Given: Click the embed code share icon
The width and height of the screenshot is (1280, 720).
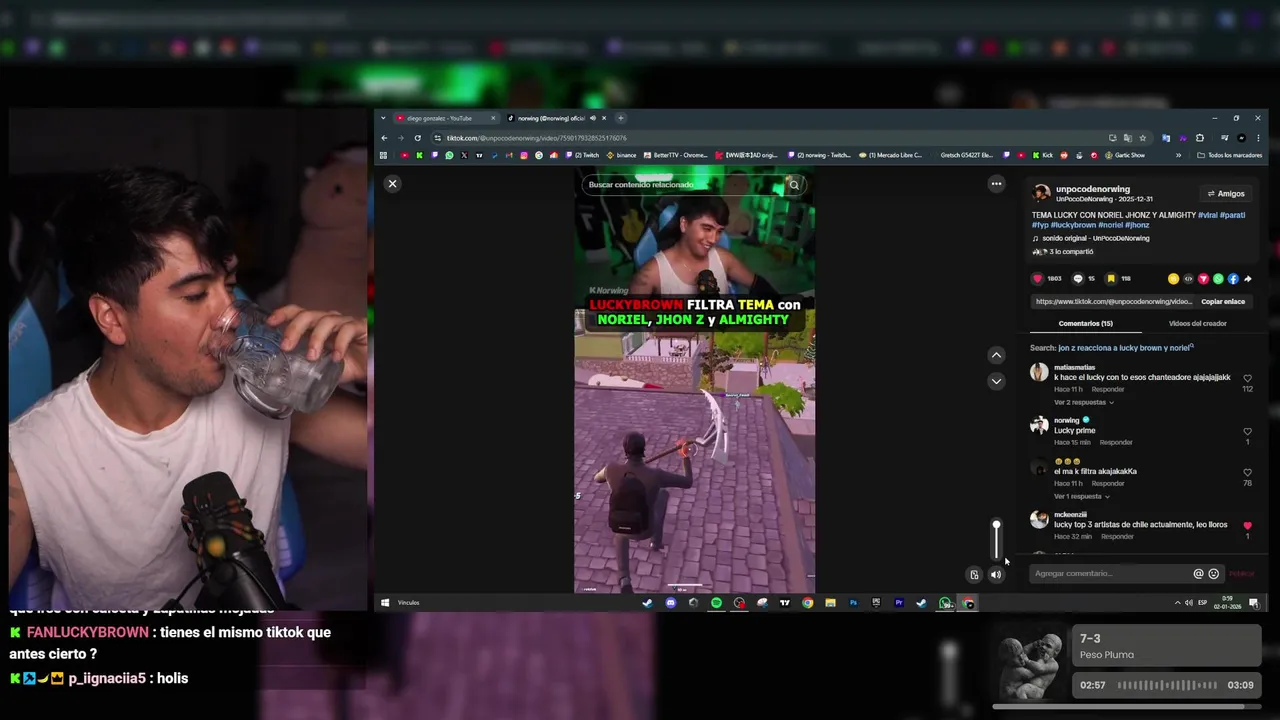Looking at the screenshot, I should tap(1188, 279).
